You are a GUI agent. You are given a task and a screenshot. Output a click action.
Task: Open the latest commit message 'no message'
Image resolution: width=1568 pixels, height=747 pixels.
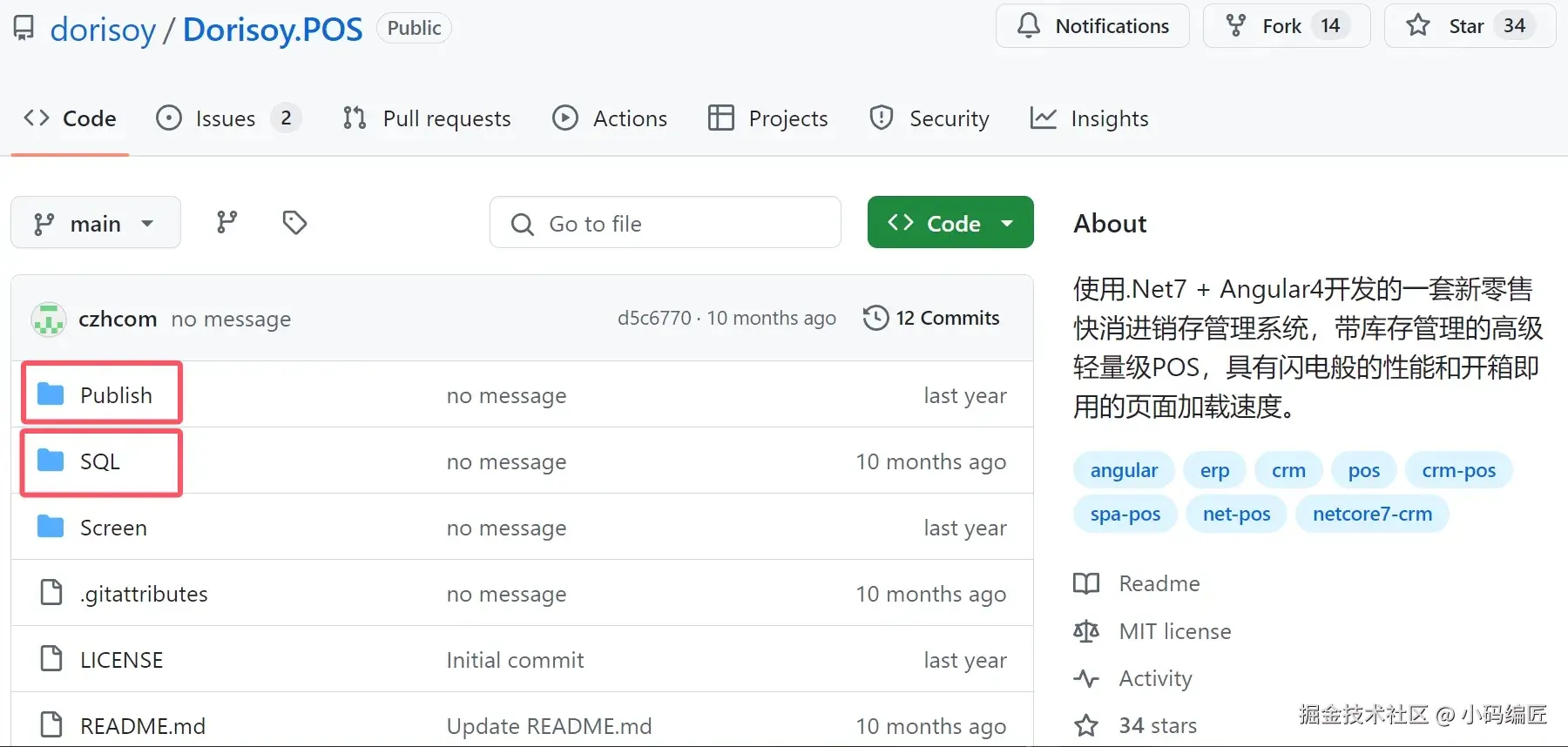click(231, 320)
